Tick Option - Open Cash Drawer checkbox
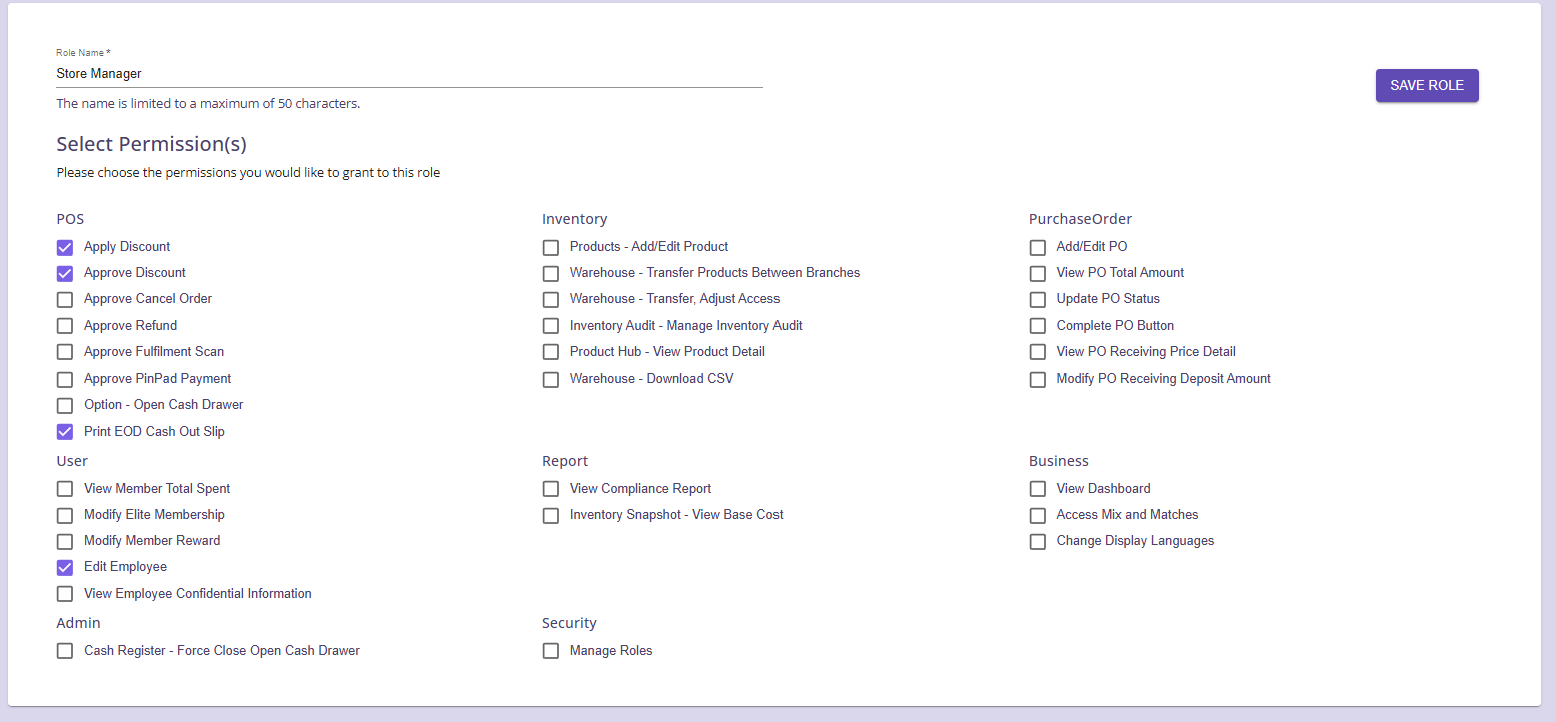1556x722 pixels. tap(65, 406)
